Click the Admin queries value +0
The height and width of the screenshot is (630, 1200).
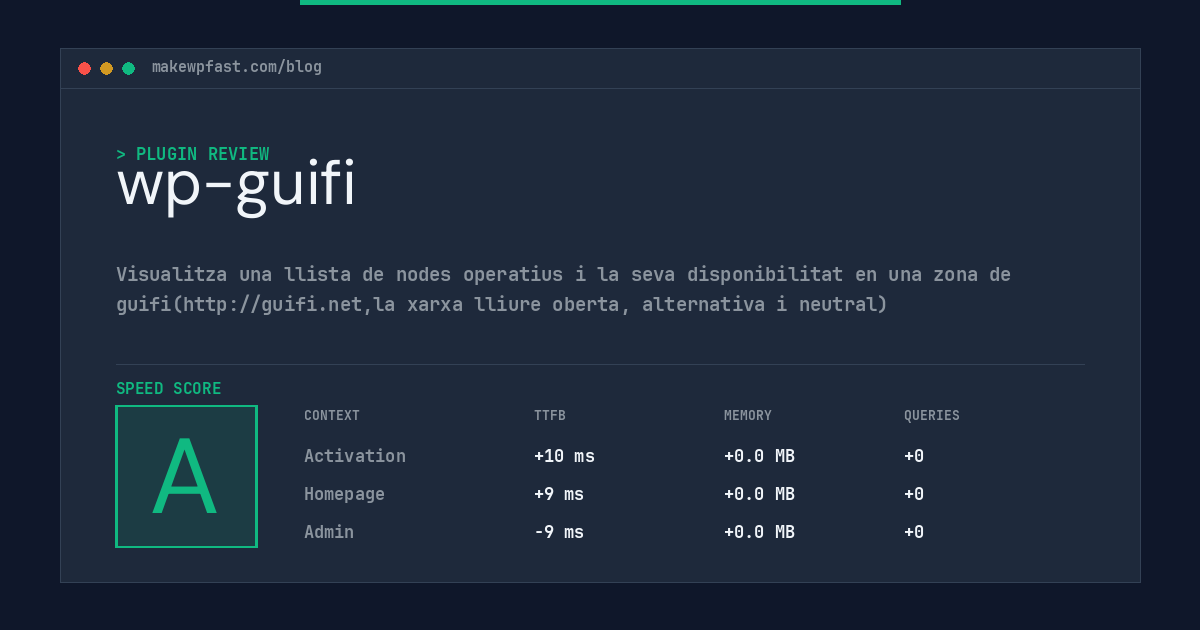click(914, 532)
